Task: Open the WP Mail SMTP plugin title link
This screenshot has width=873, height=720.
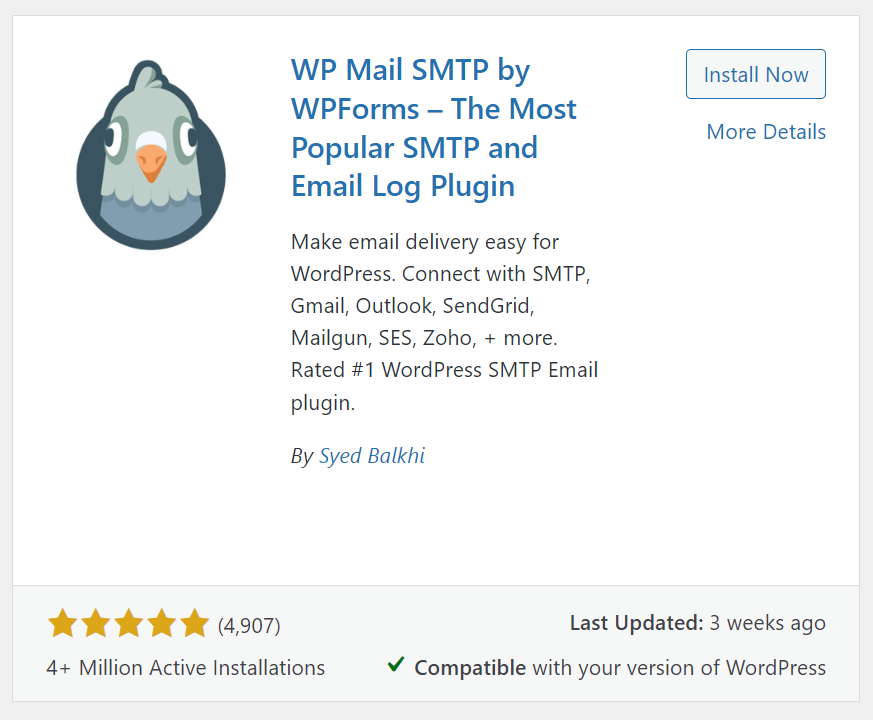Action: coord(433,128)
